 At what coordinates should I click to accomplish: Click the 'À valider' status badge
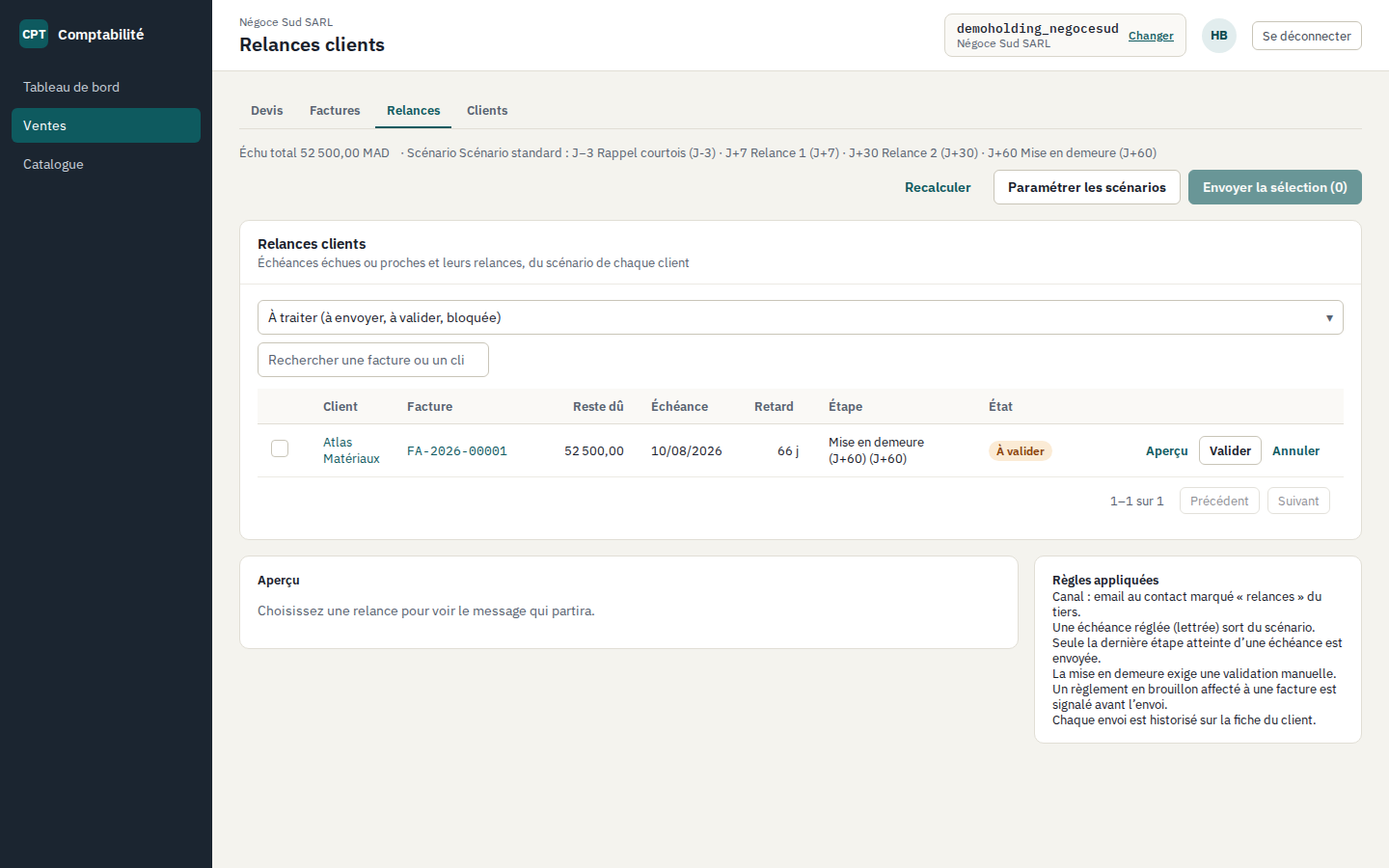[x=1021, y=450]
